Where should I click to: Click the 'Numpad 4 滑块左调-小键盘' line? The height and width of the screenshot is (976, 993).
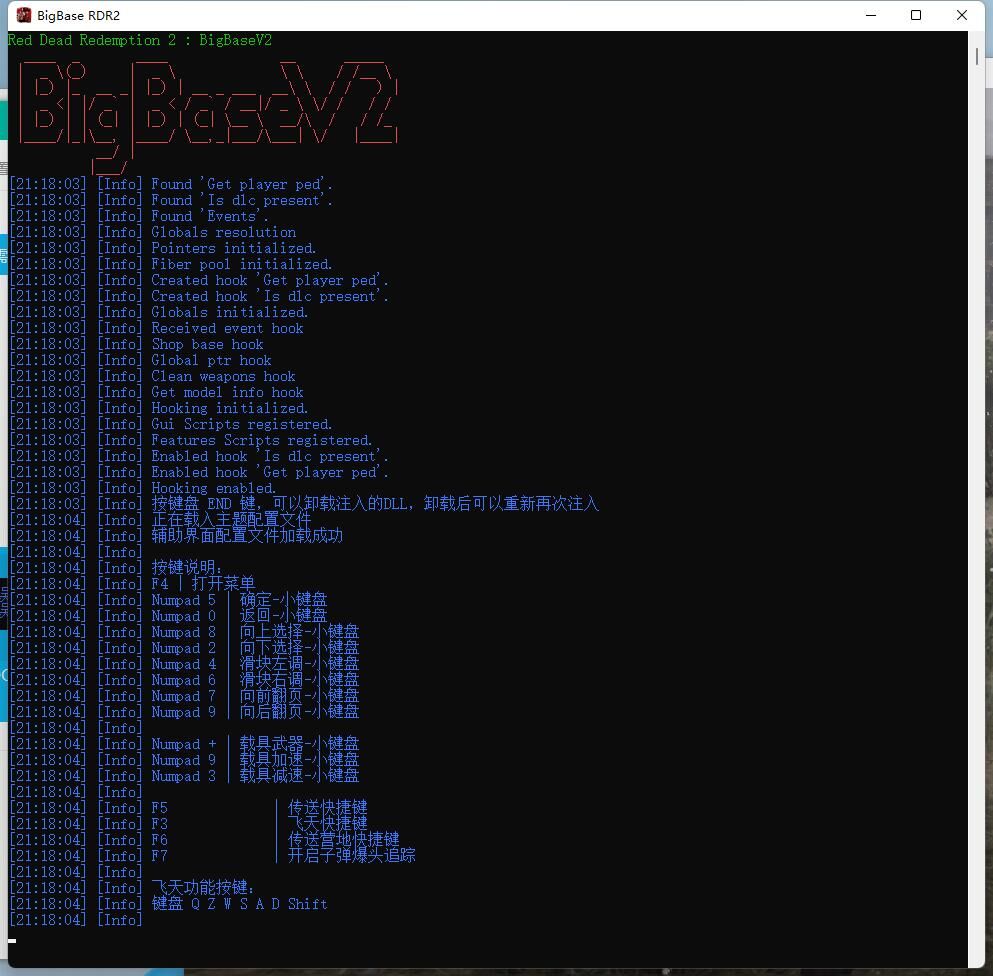[x=184, y=664]
